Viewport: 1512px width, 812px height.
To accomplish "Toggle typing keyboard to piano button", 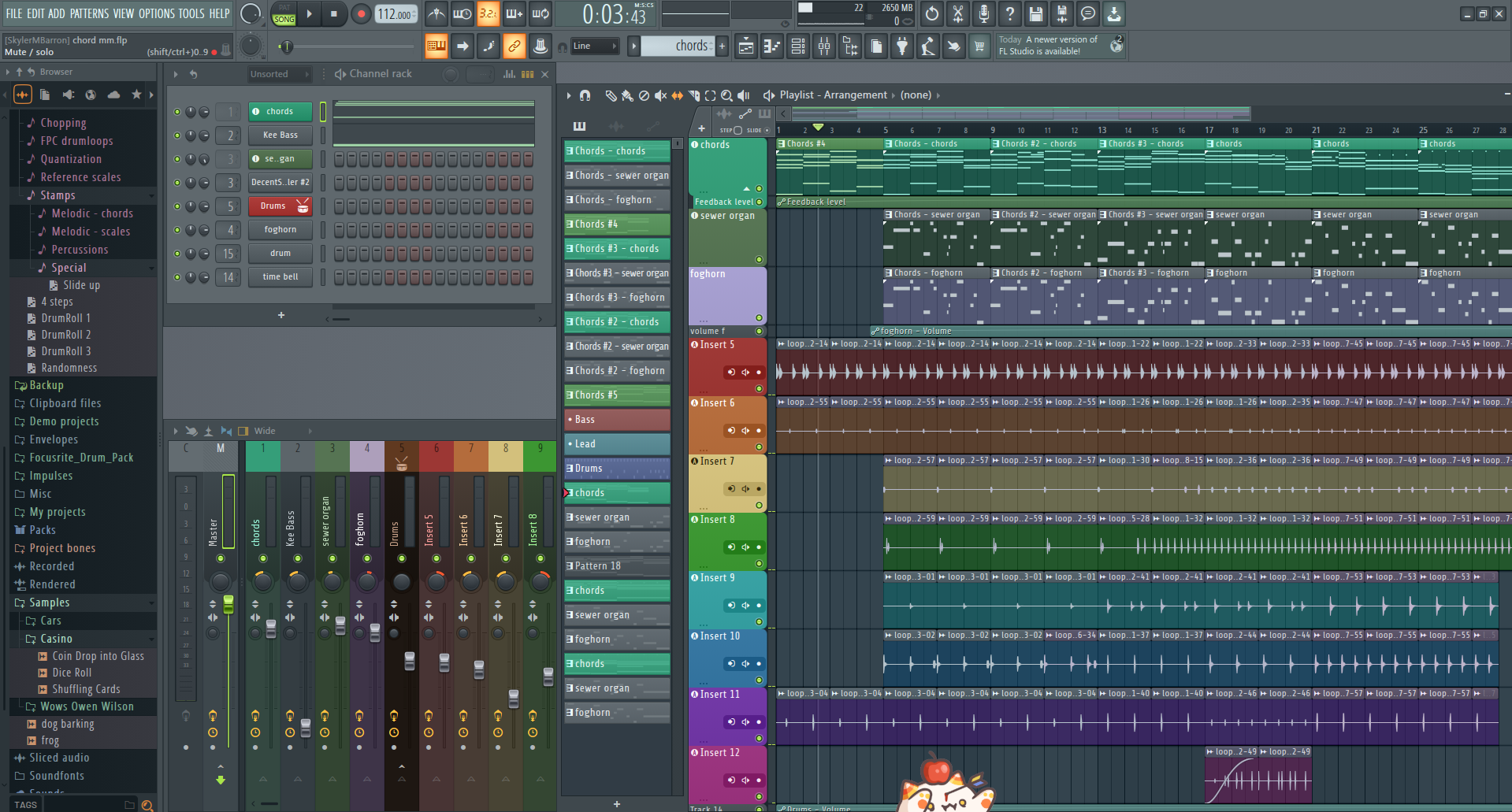I will (x=436, y=46).
